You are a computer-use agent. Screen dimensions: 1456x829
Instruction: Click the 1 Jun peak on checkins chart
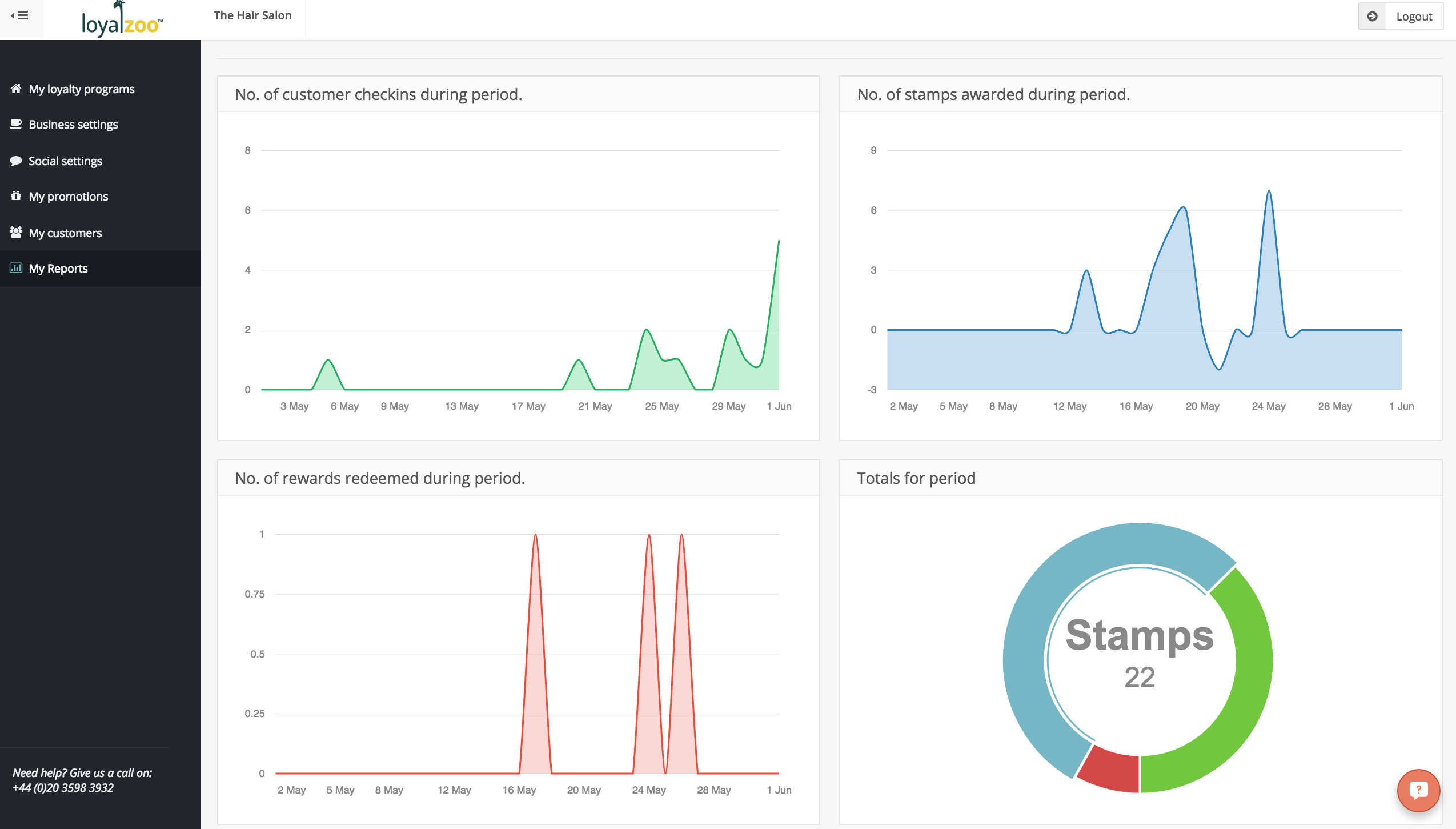[x=779, y=242]
